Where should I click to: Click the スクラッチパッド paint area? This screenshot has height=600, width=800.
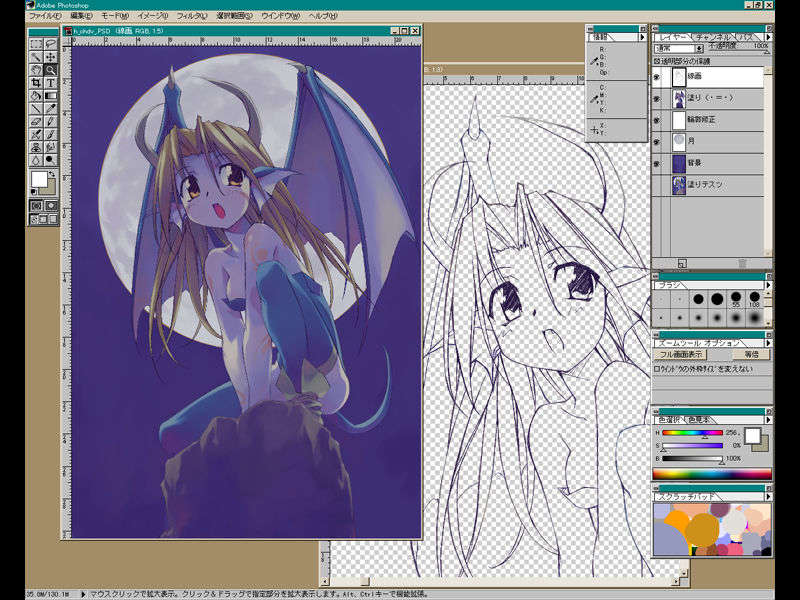[x=712, y=529]
